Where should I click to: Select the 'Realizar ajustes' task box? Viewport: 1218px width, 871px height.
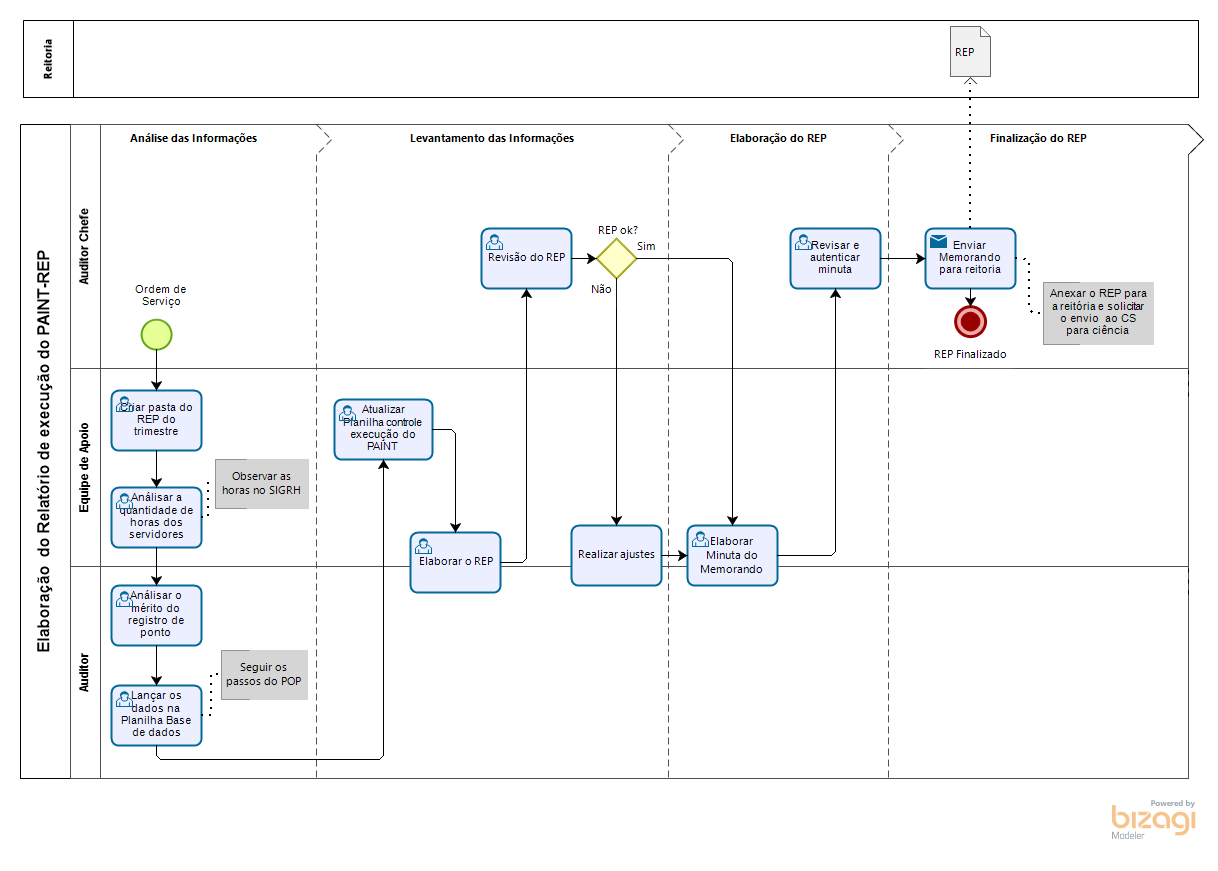click(x=616, y=555)
